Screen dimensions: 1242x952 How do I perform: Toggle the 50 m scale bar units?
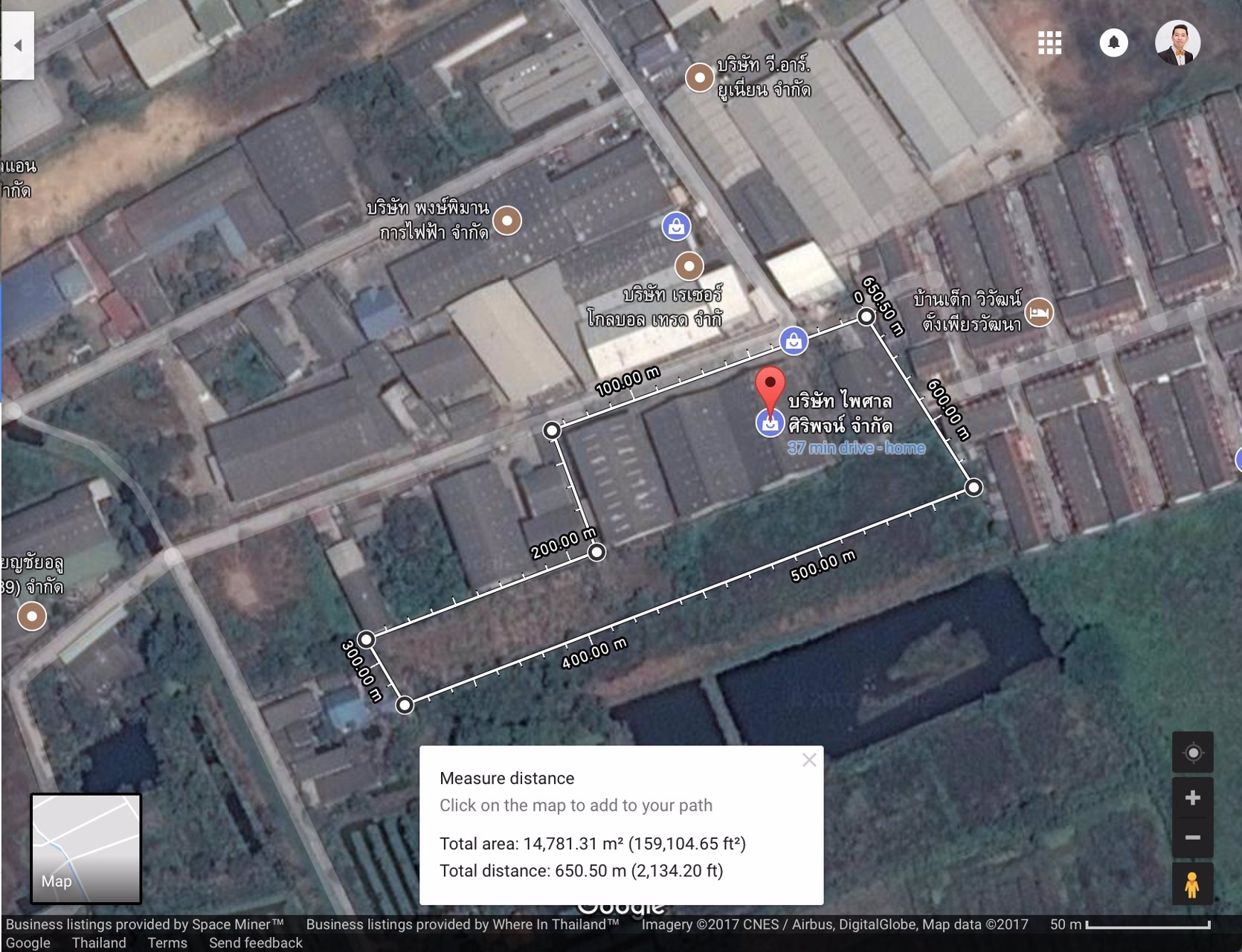click(1130, 924)
